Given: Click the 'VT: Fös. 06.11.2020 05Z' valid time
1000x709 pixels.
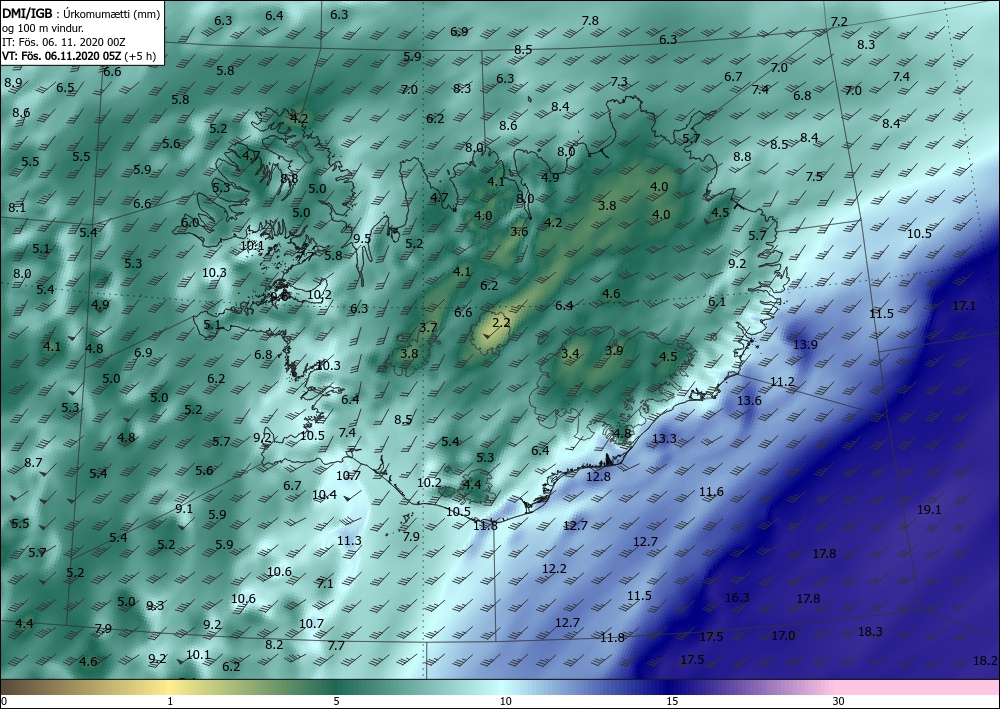Looking at the screenshot, I should click(61, 55).
